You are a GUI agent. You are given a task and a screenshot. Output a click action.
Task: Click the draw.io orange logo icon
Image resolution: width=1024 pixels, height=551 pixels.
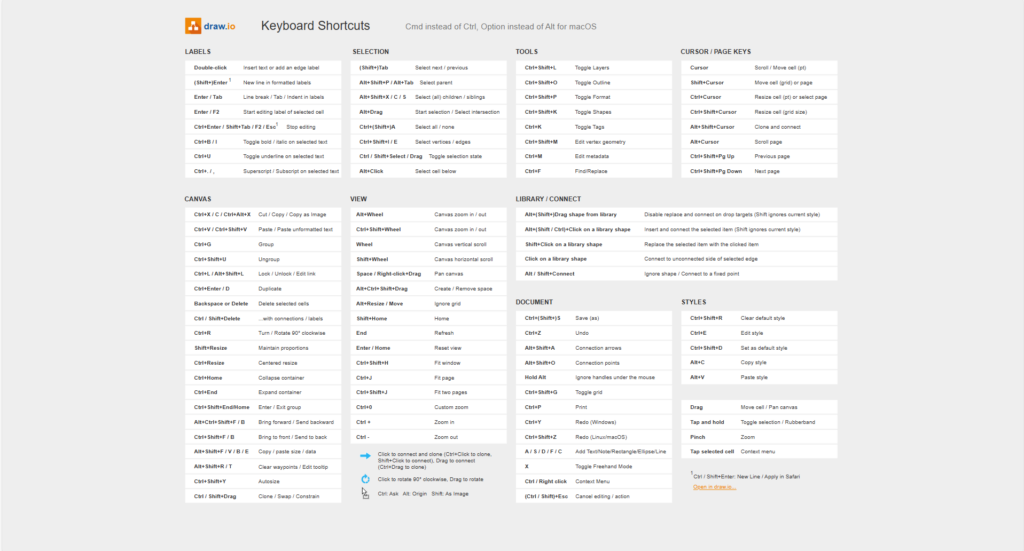(x=193, y=26)
